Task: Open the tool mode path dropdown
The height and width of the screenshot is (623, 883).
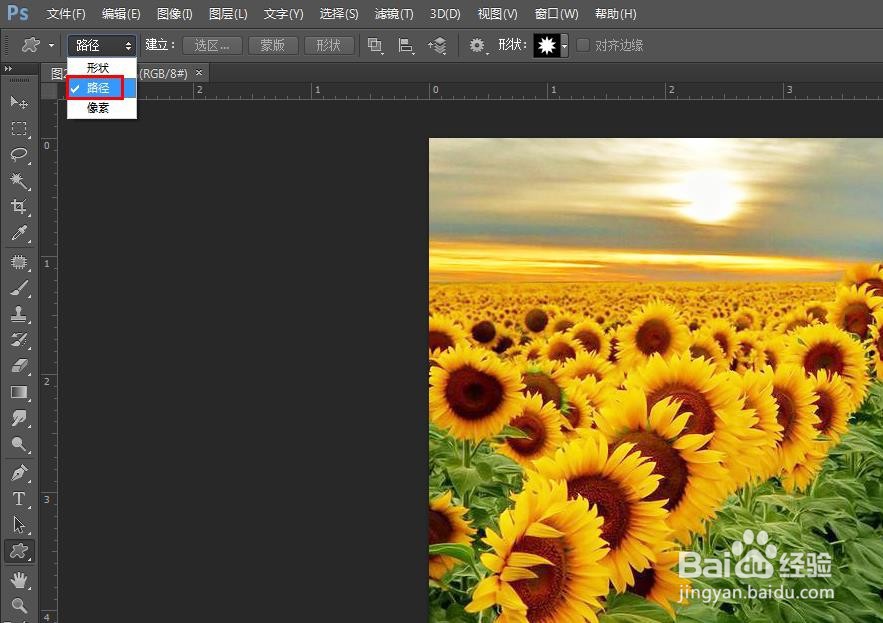Action: click(x=101, y=45)
